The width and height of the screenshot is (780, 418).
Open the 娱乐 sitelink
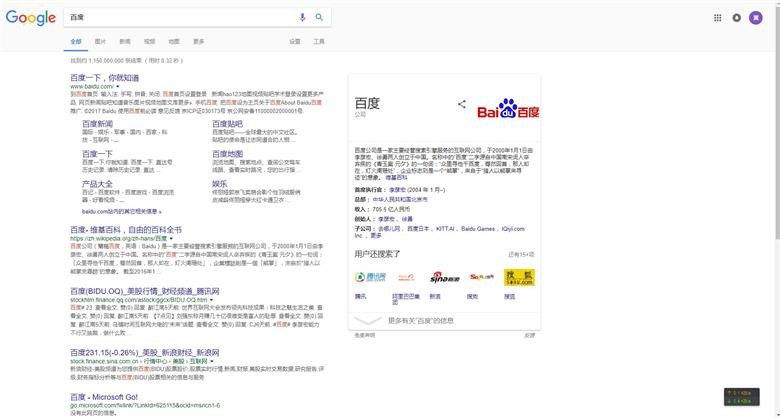pyautogui.click(x=220, y=184)
